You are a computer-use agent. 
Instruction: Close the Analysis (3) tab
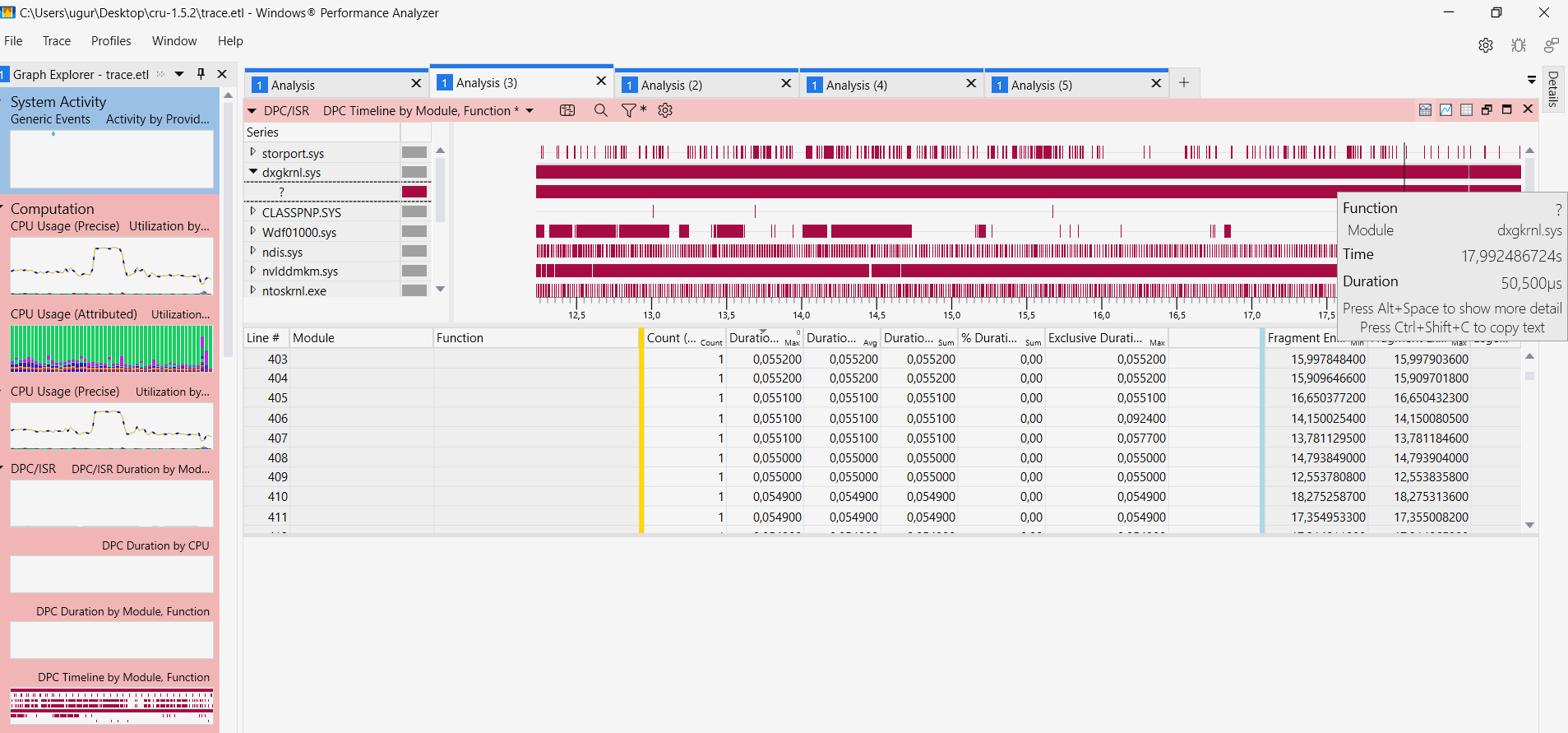pyautogui.click(x=601, y=81)
